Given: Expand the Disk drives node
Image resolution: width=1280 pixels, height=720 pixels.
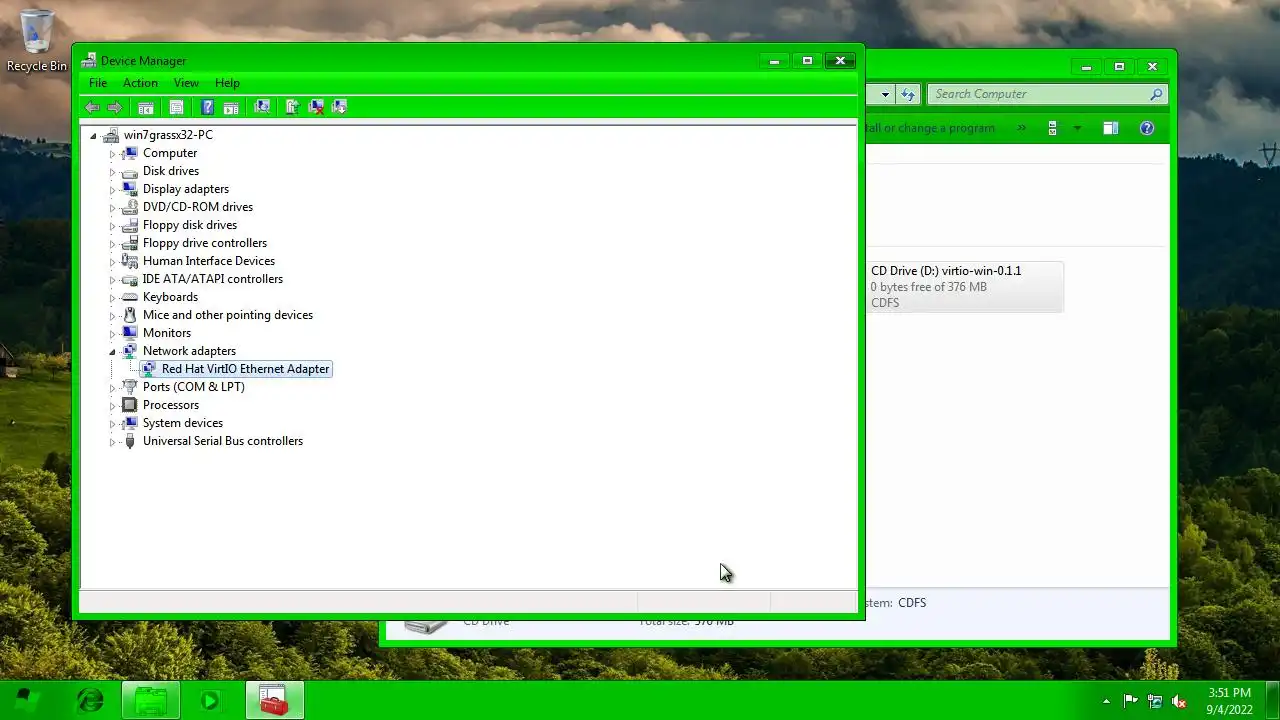Looking at the screenshot, I should pos(113,171).
